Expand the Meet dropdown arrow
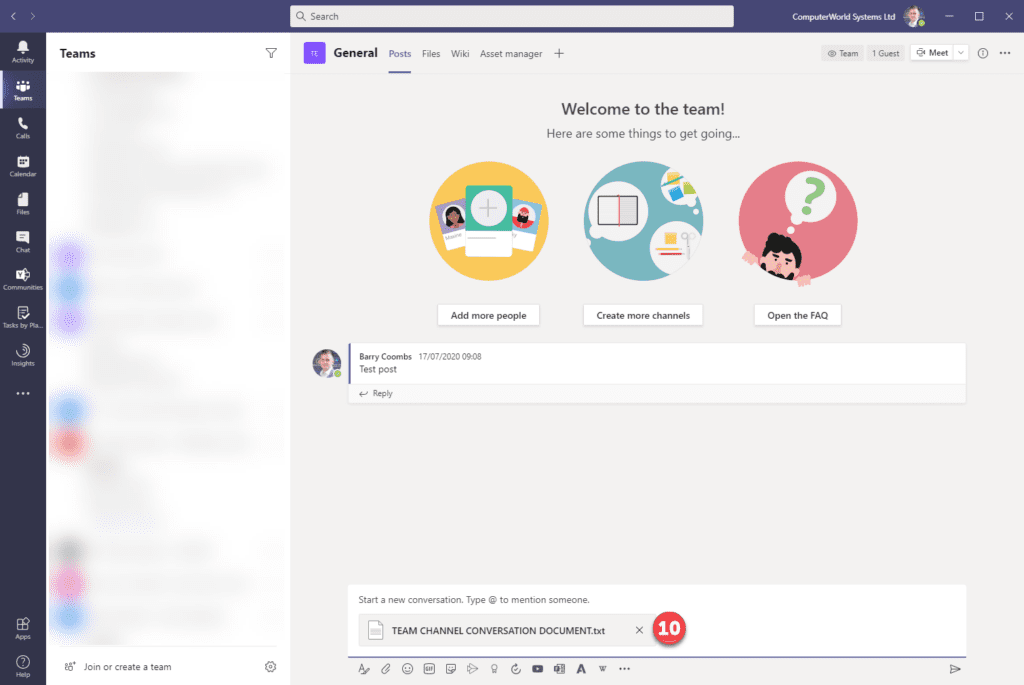 point(961,53)
